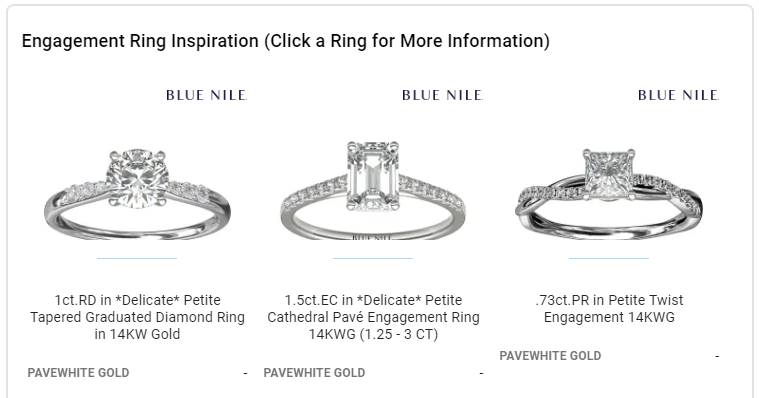This screenshot has height=398, width=759.
Task: Click the blue divider line under emerald cut ring
Action: click(373, 259)
